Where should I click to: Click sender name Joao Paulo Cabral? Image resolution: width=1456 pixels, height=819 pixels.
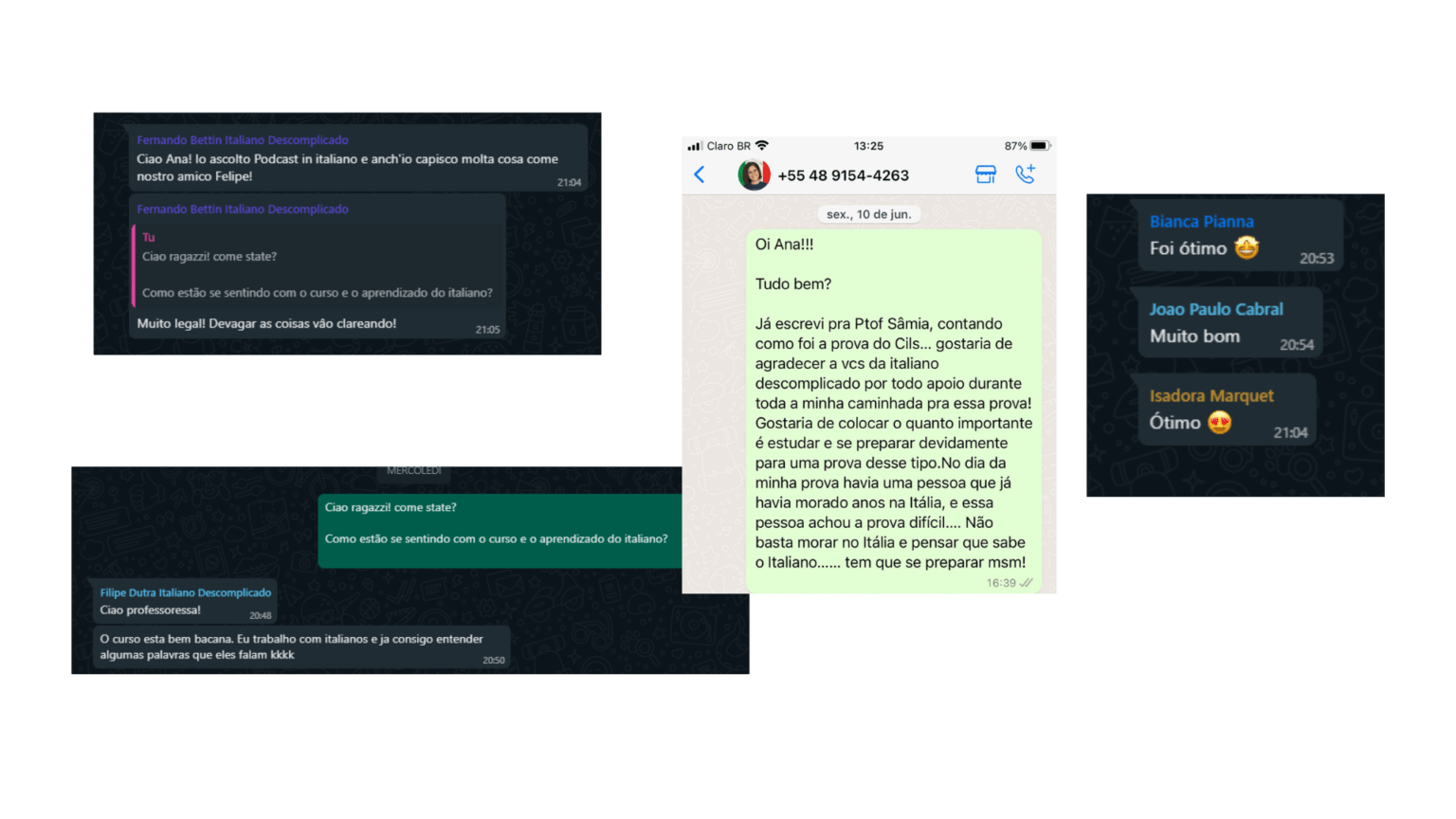1216,309
